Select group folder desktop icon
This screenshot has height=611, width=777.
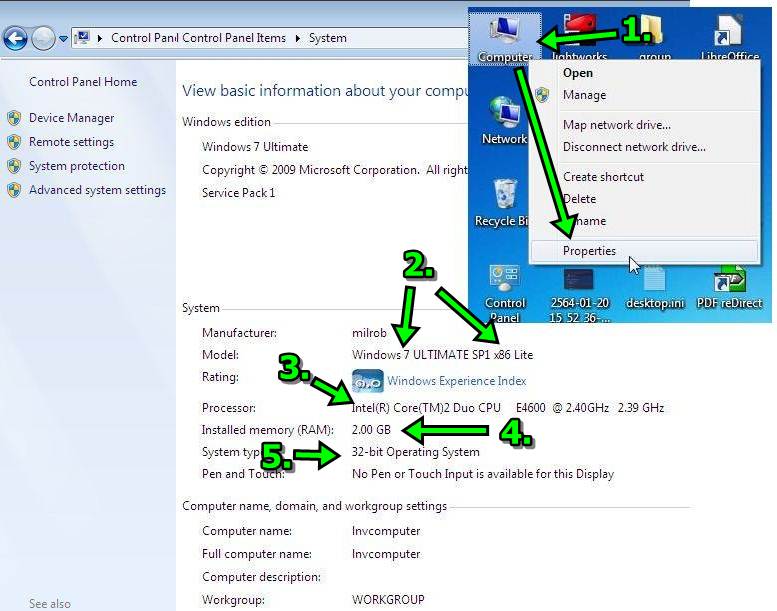coord(655,39)
